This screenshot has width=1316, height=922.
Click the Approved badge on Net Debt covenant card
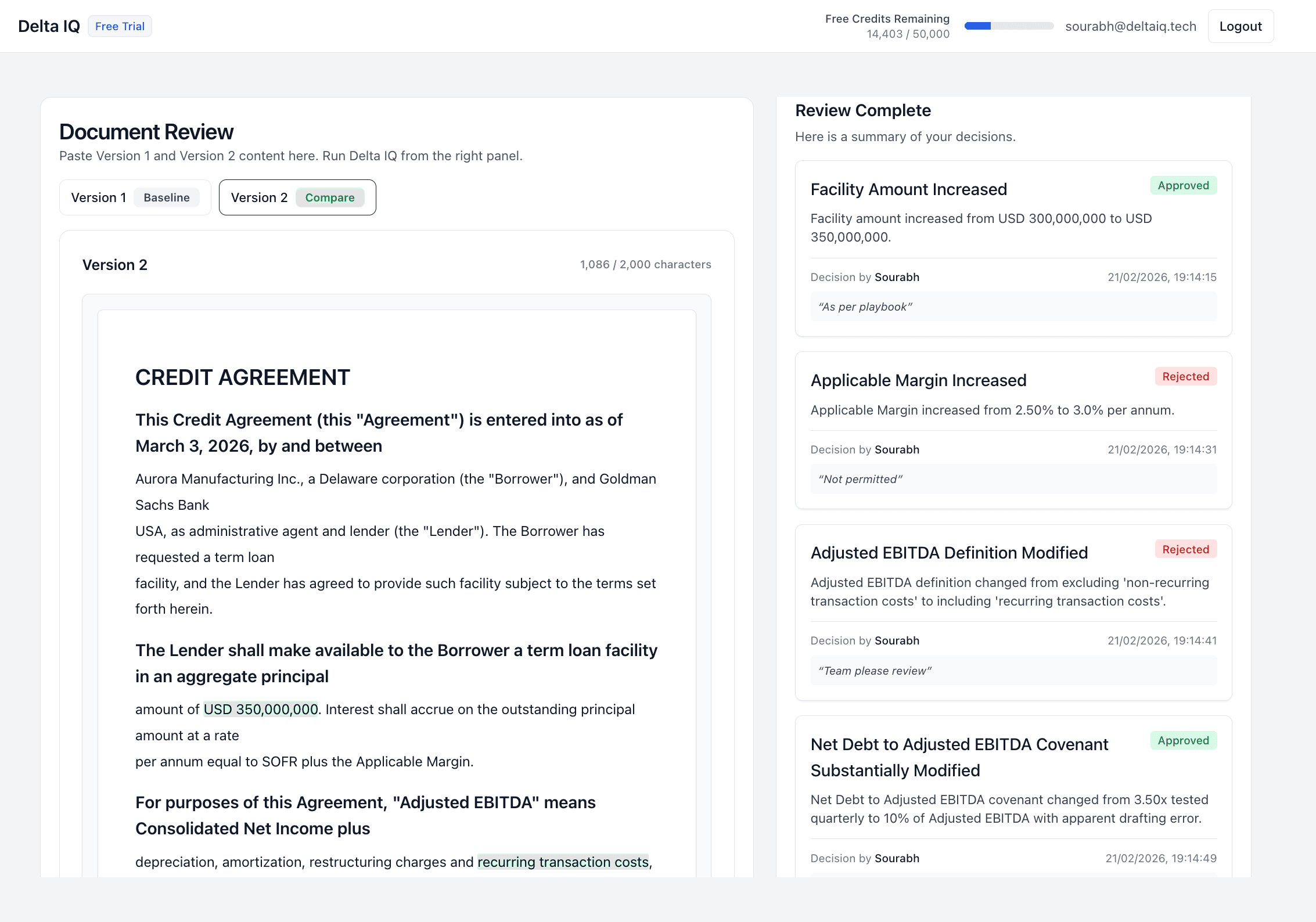tap(1184, 740)
